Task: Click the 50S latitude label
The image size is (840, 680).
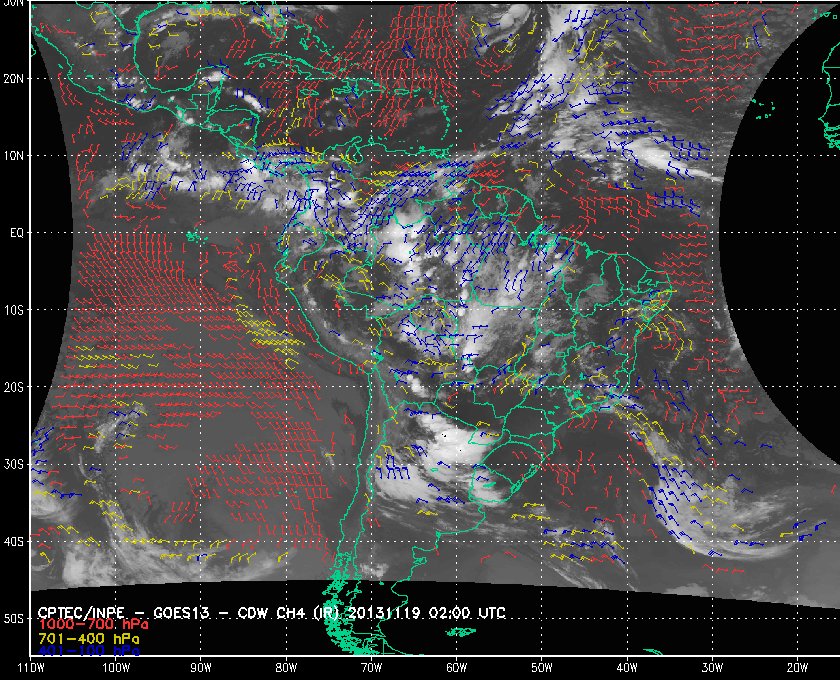Action: pos(13,619)
